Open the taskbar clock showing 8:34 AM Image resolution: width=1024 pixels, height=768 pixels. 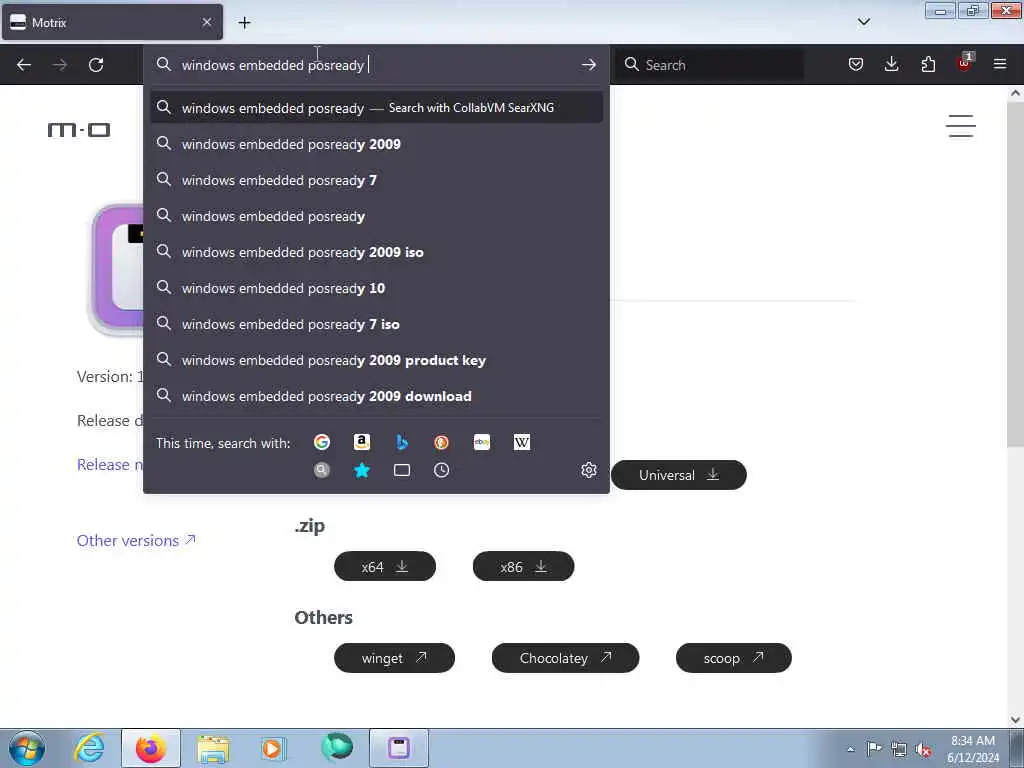coord(972,749)
